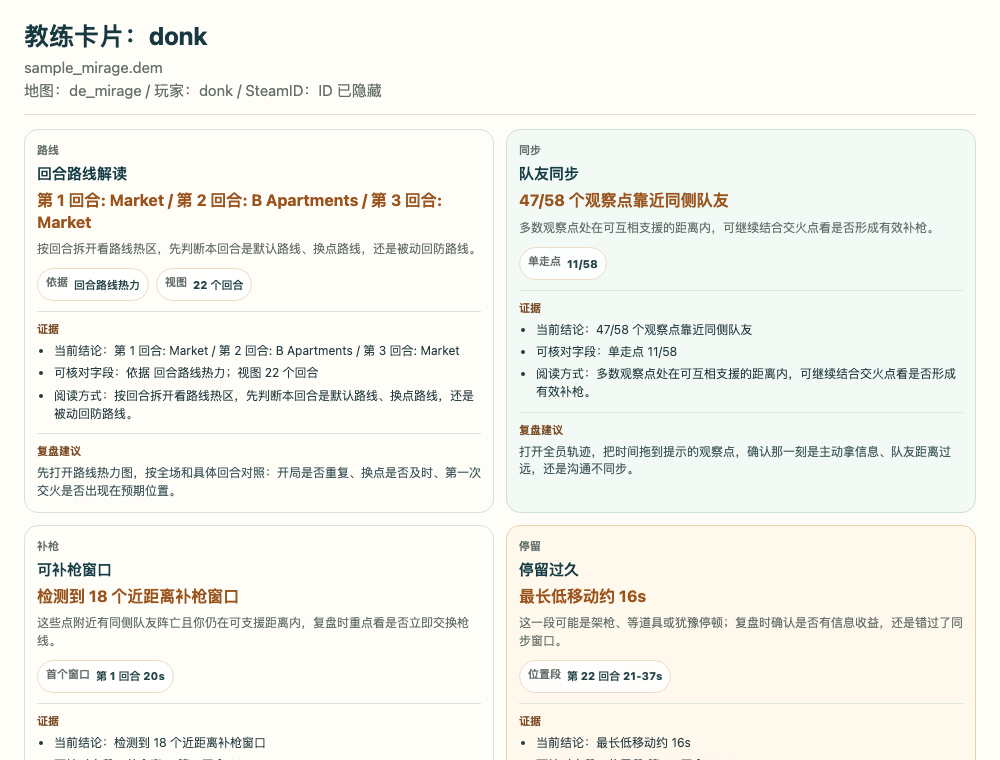1000x760 pixels.
Task: Click the description 这些点附近有同侧队友阵亡
Action: (x=253, y=631)
